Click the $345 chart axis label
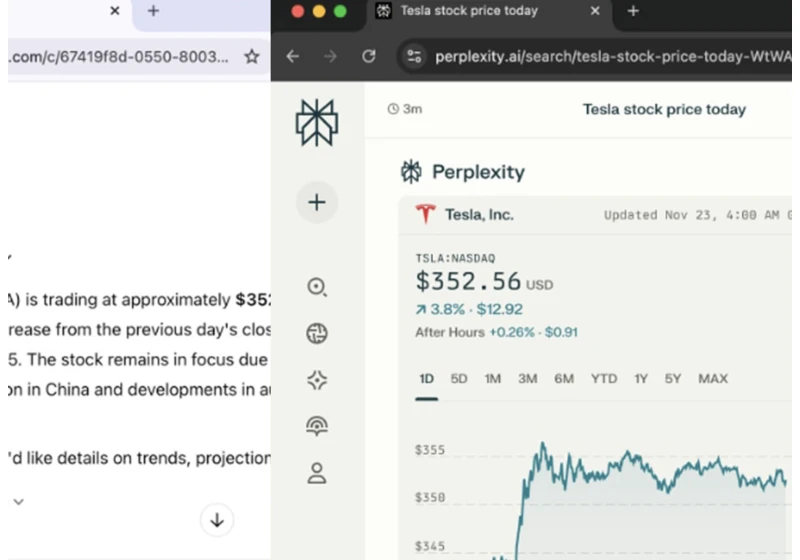This screenshot has width=800, height=560. pos(430,546)
